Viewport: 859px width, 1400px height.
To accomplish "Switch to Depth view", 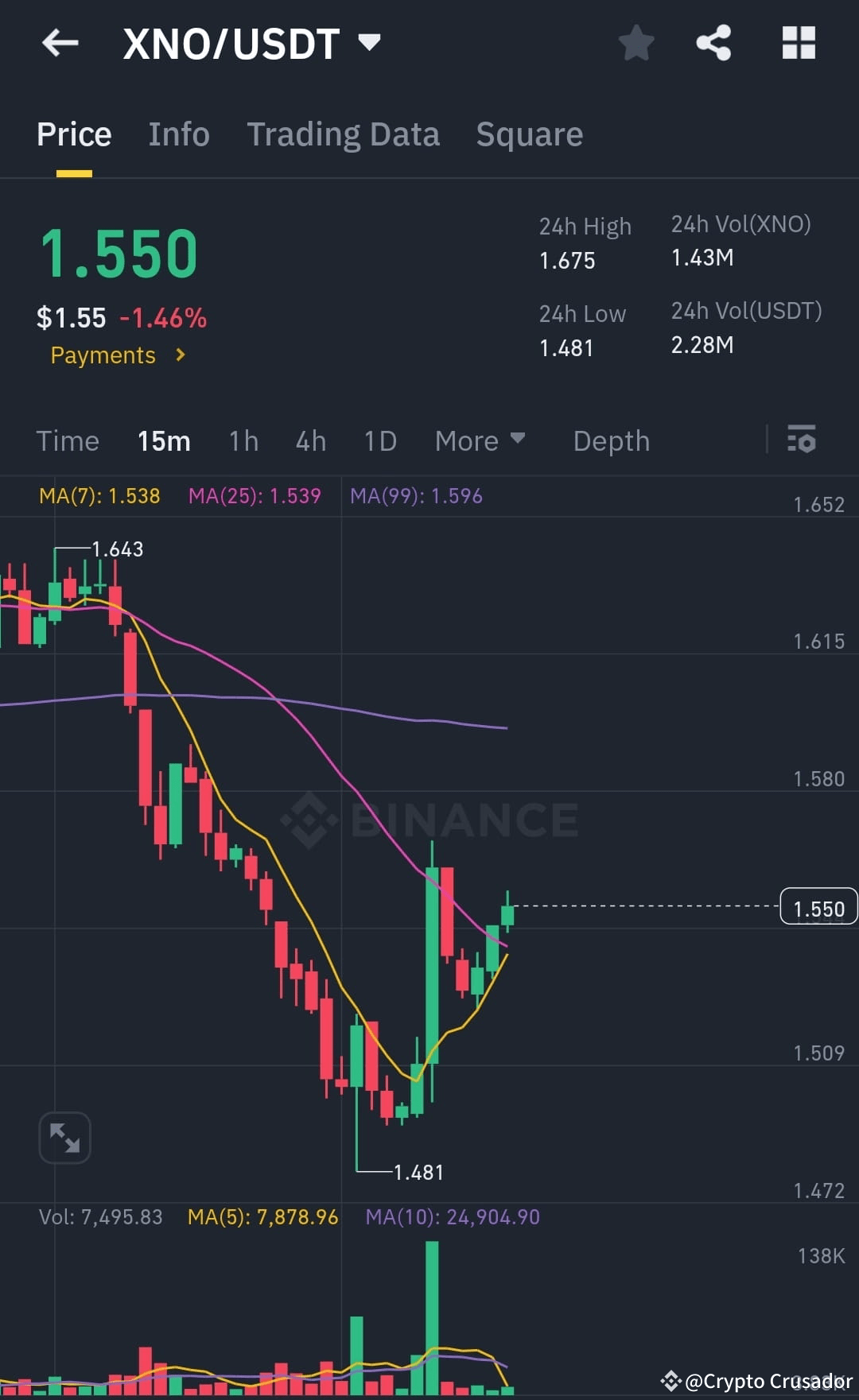I will pyautogui.click(x=611, y=440).
